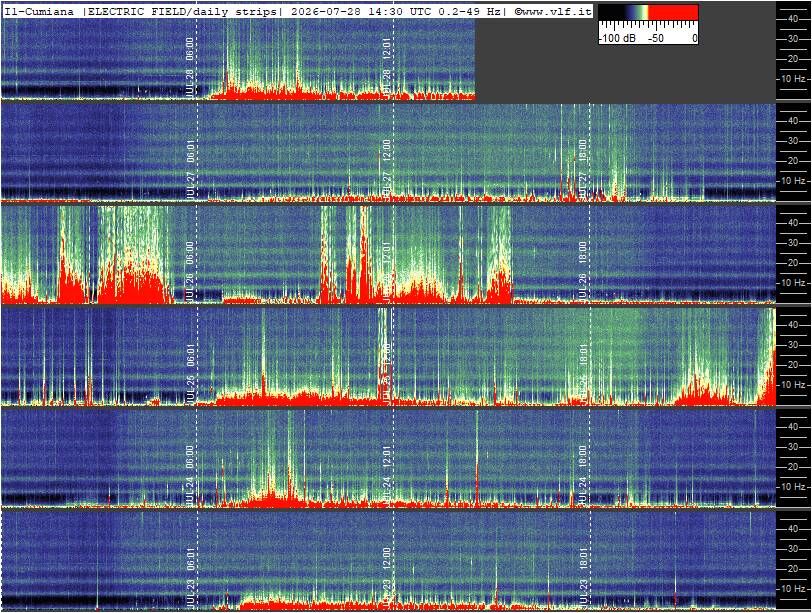Select the JUL 28 12:01 time marker
The image size is (812, 613).
tap(387, 67)
